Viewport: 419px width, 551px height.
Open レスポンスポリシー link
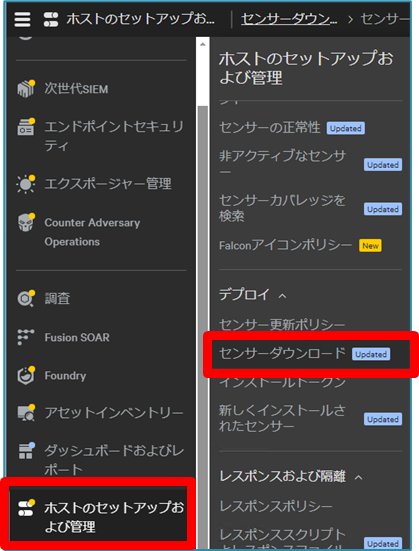point(276,506)
